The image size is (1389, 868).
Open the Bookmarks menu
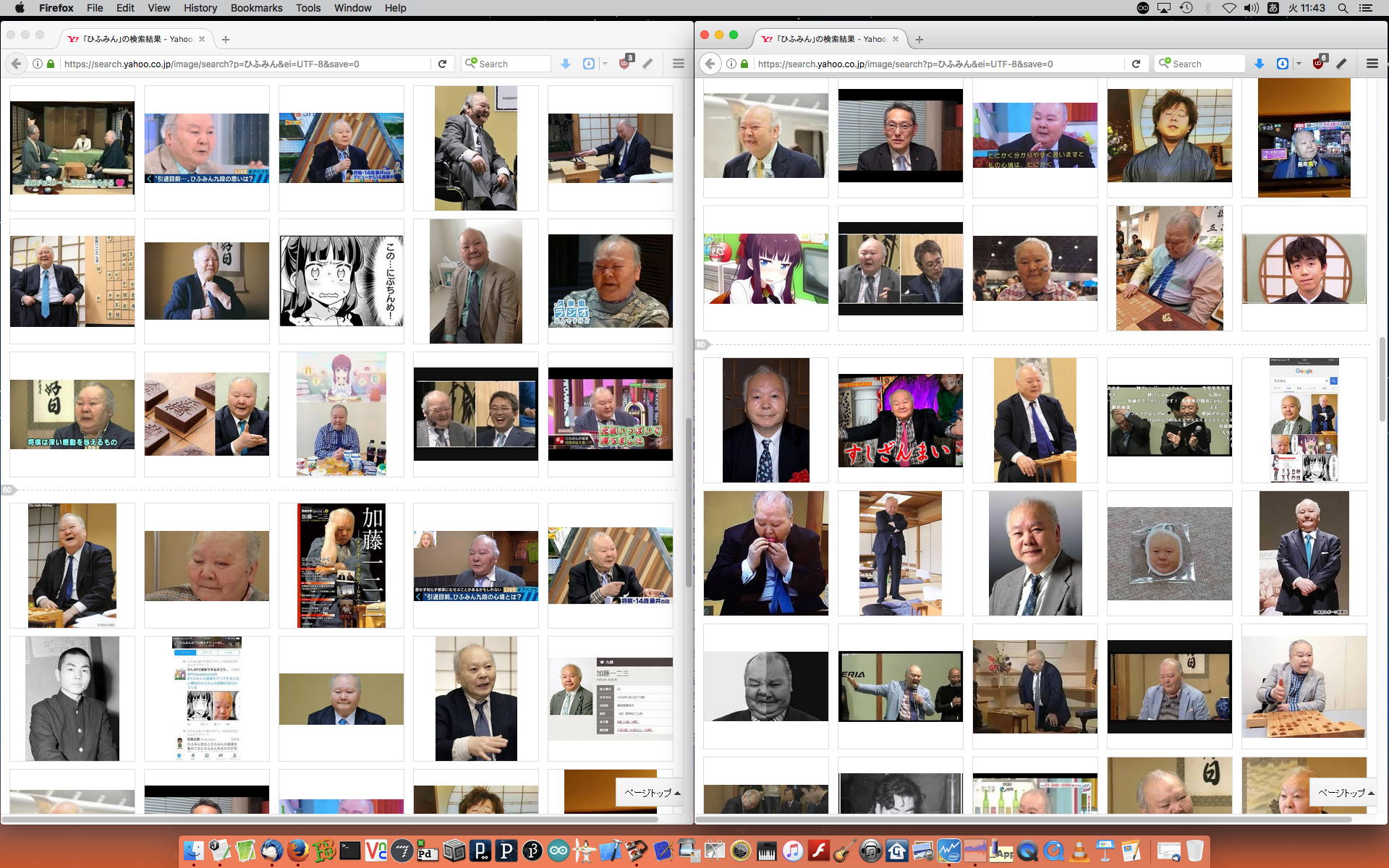click(256, 8)
